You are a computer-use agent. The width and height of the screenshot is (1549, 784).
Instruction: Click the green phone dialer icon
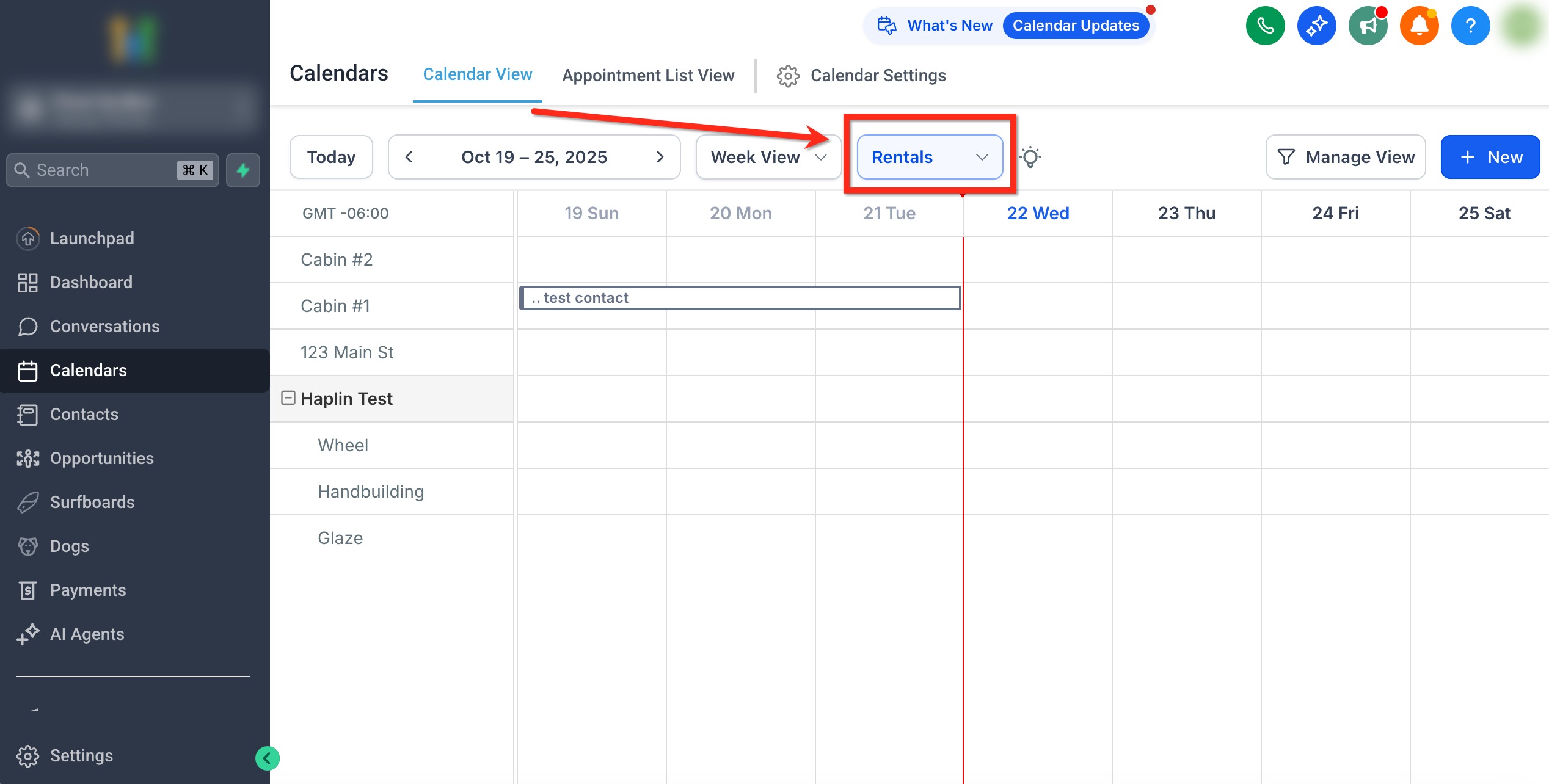coord(1265,26)
